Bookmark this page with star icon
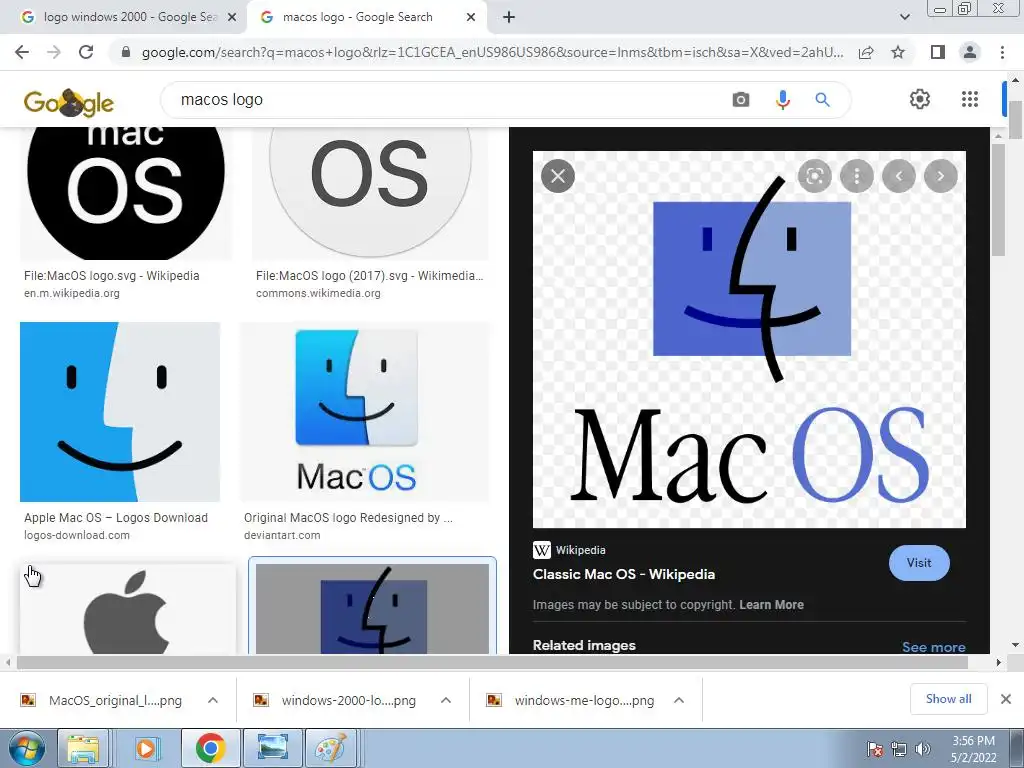This screenshot has width=1024, height=768. (x=898, y=52)
